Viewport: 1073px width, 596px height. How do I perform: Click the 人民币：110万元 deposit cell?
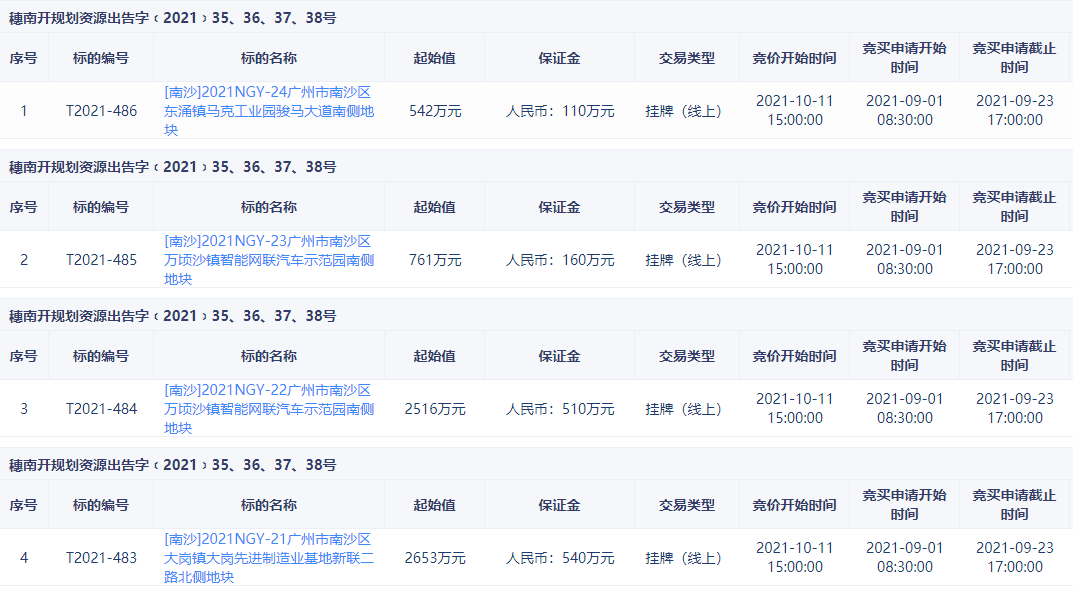(560, 111)
